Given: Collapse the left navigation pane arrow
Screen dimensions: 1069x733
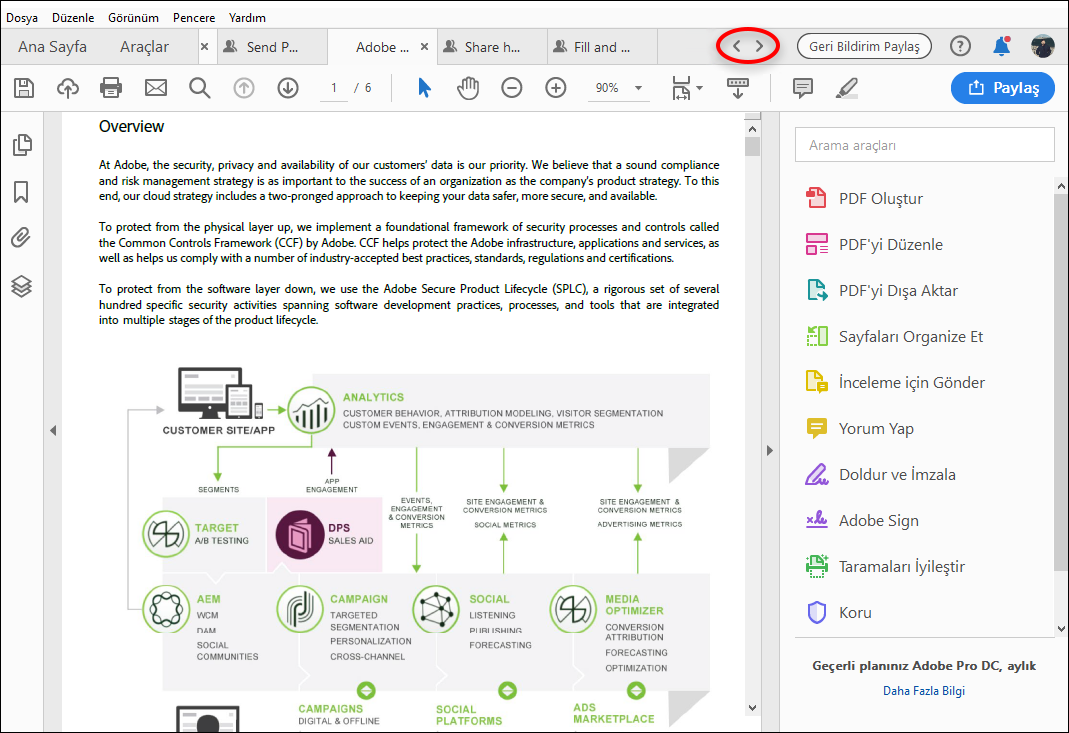Looking at the screenshot, I should tap(53, 430).
